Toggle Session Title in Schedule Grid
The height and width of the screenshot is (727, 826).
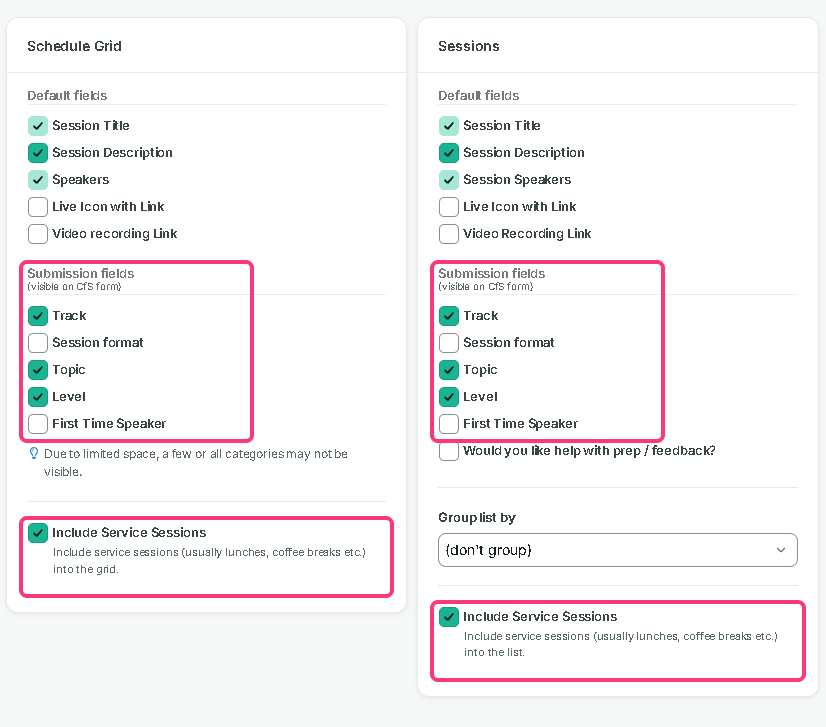click(x=38, y=126)
